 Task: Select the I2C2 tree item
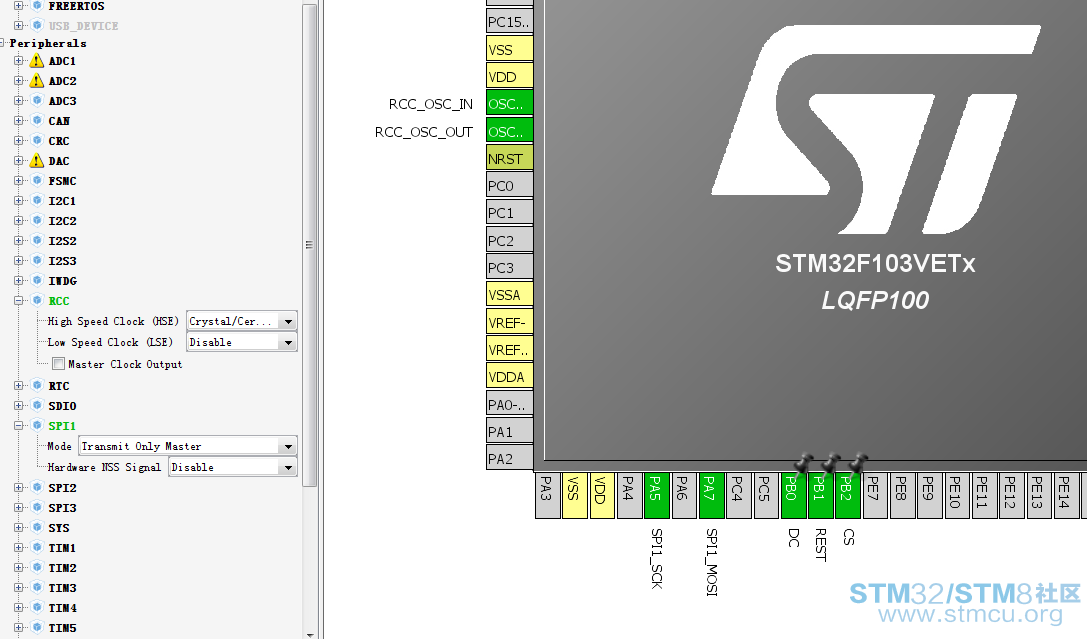coord(62,221)
